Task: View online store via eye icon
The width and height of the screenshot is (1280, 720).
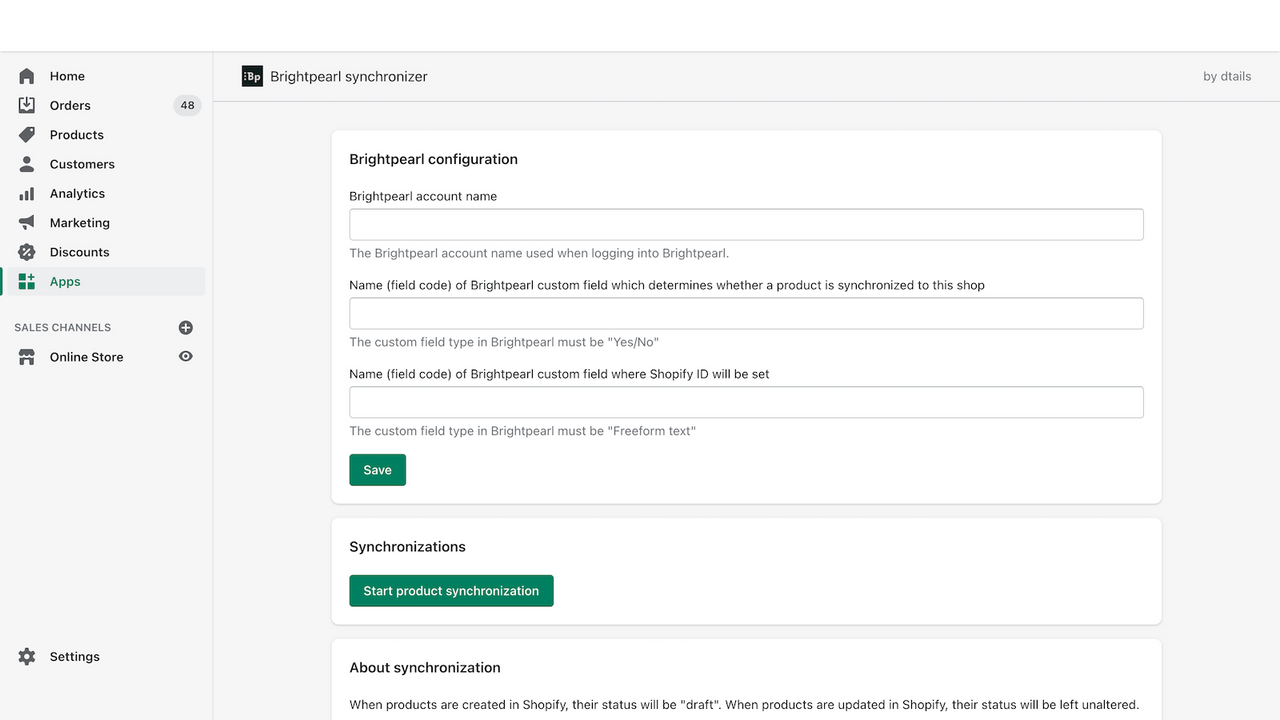Action: coord(185,357)
